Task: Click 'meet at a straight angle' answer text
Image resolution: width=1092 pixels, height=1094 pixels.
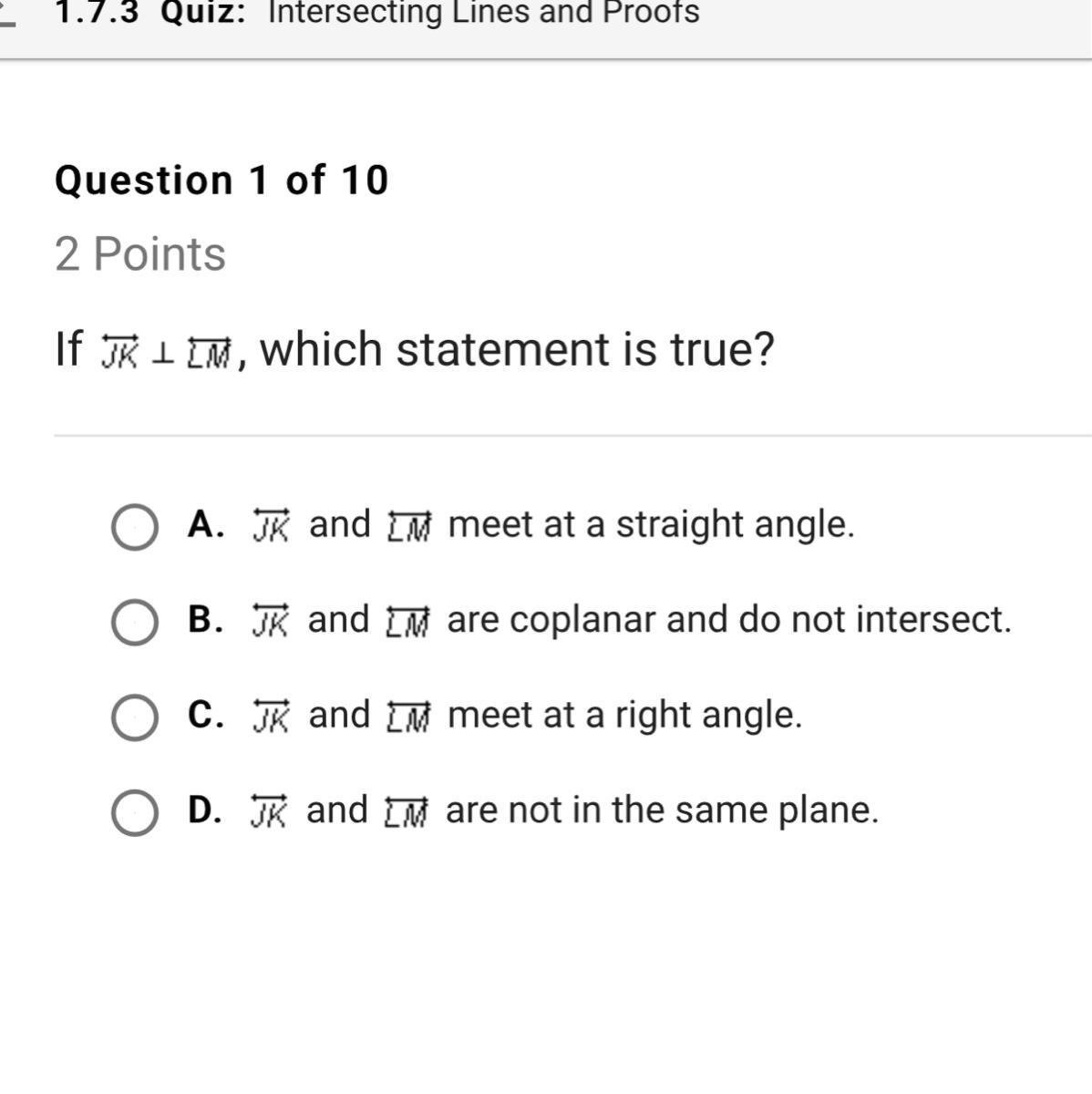Action: click(x=652, y=525)
